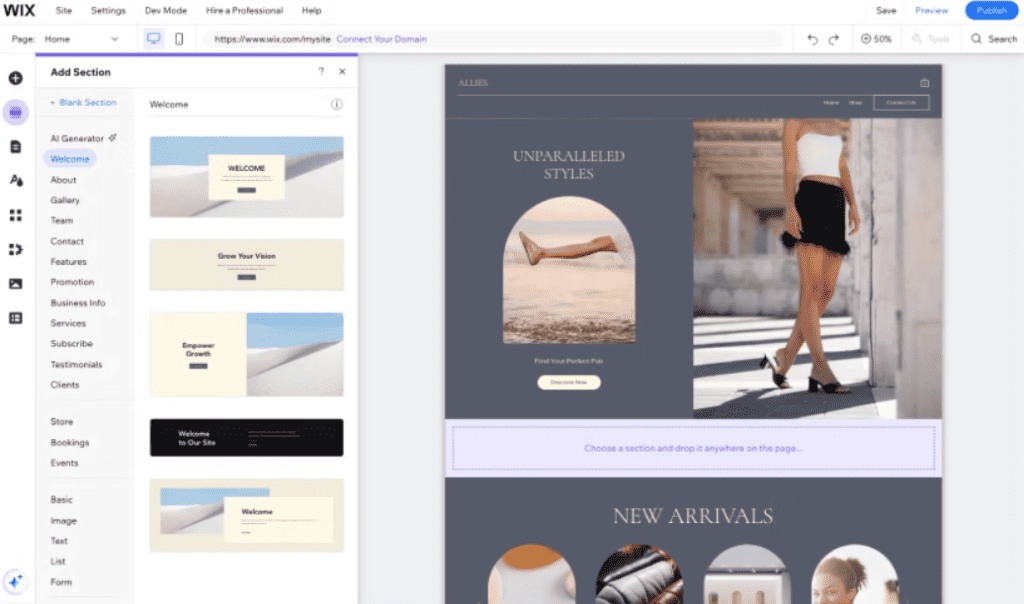Click the Contact Us button in site header
Image resolution: width=1024 pixels, height=604 pixels.
tap(901, 103)
